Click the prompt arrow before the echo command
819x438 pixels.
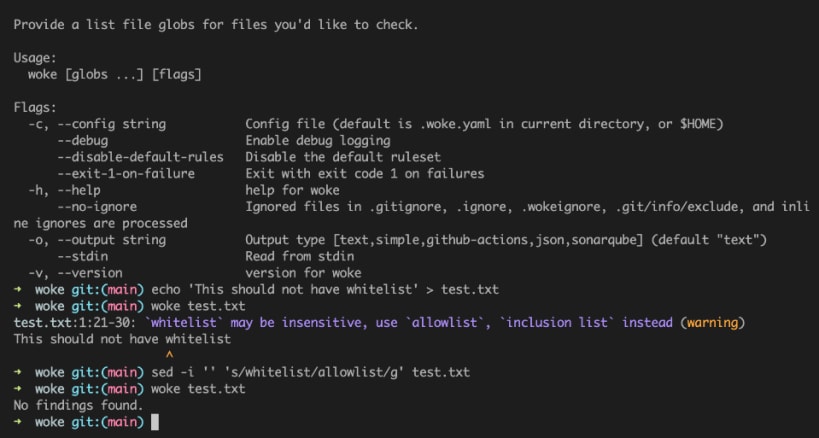pos(18,288)
